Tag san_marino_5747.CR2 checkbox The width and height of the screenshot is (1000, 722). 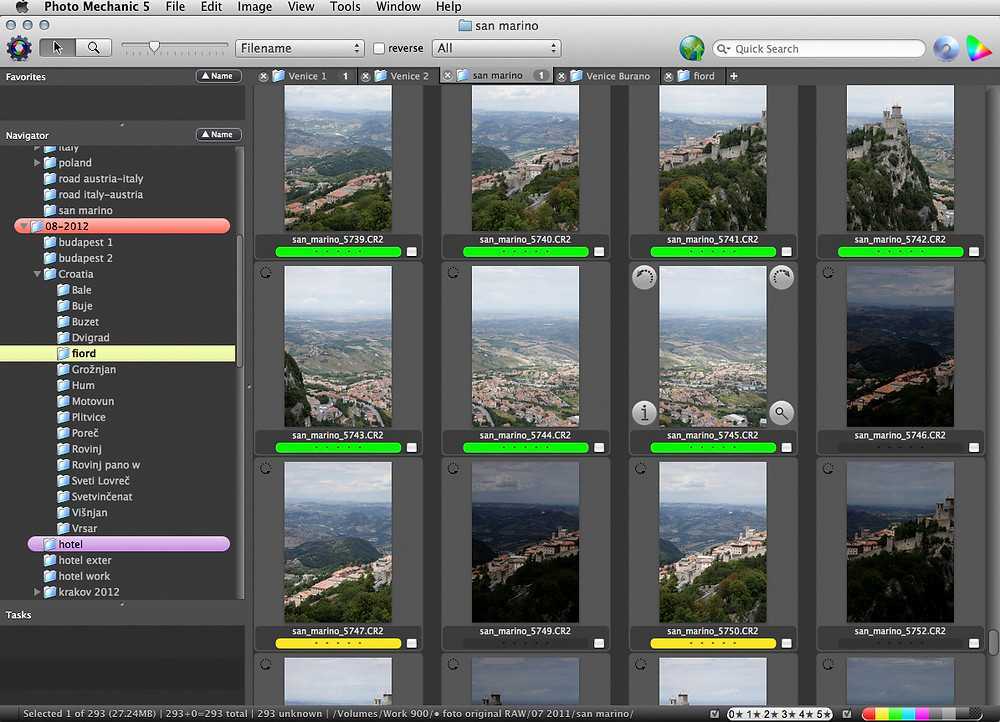(x=412, y=644)
